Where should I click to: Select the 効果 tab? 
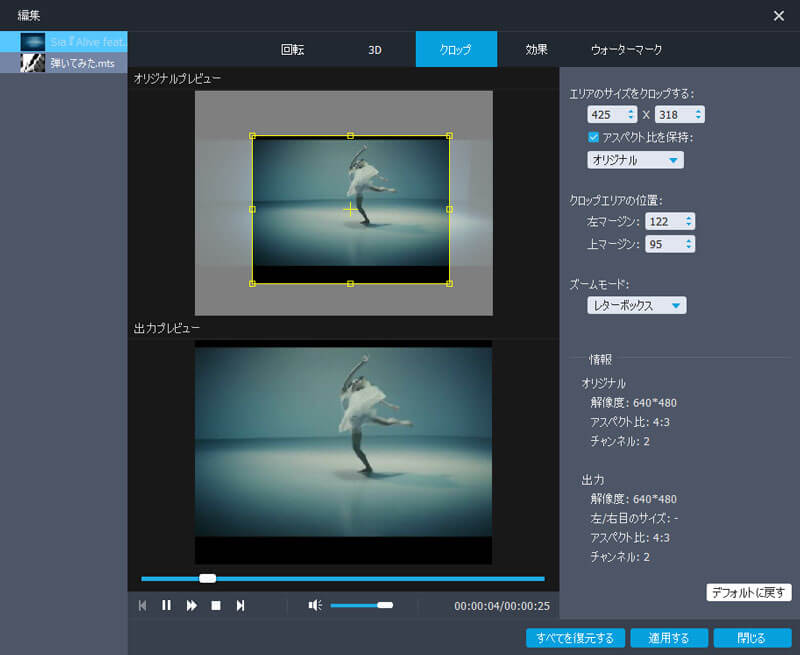[537, 49]
